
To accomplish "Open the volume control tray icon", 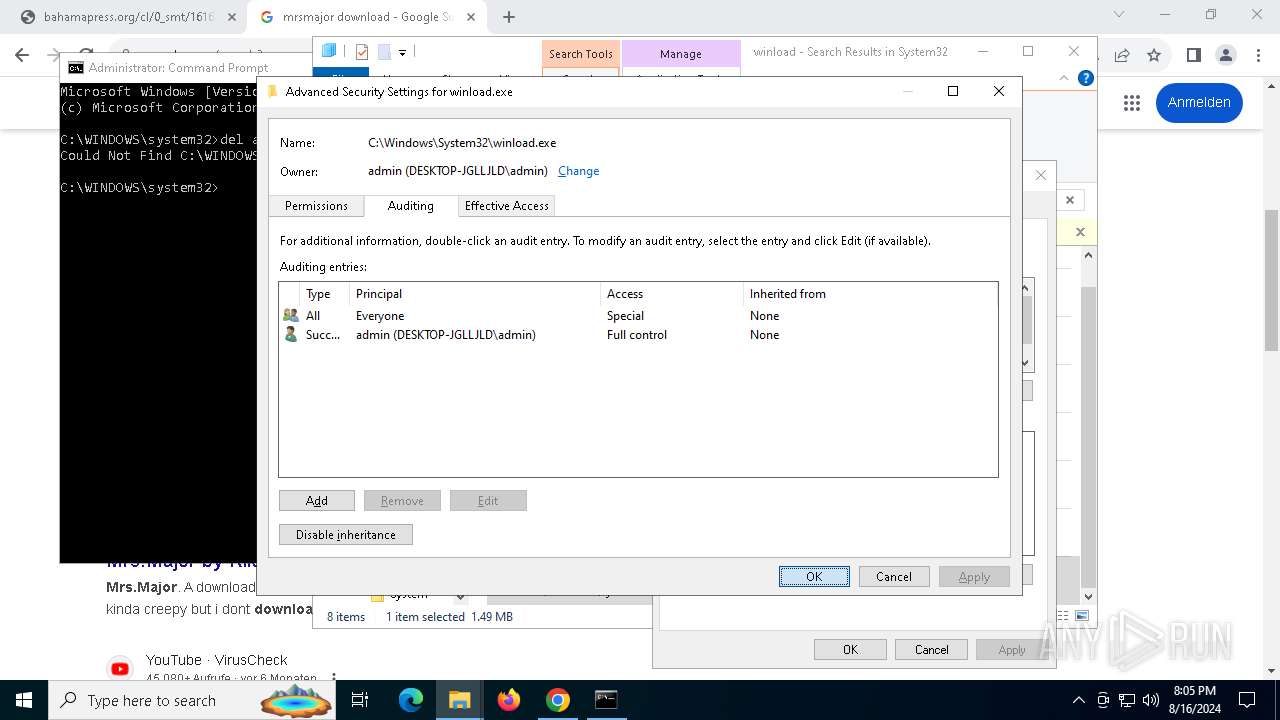I will [1151, 700].
